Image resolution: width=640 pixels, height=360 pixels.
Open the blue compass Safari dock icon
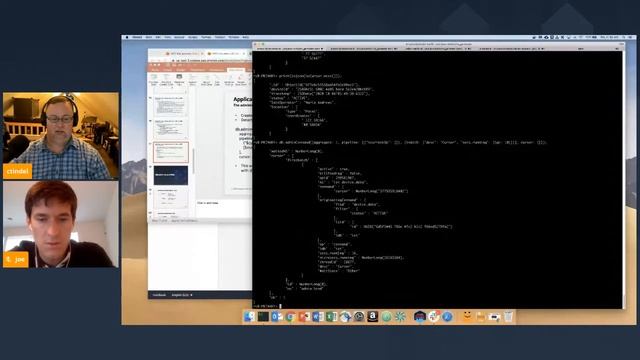447,316
